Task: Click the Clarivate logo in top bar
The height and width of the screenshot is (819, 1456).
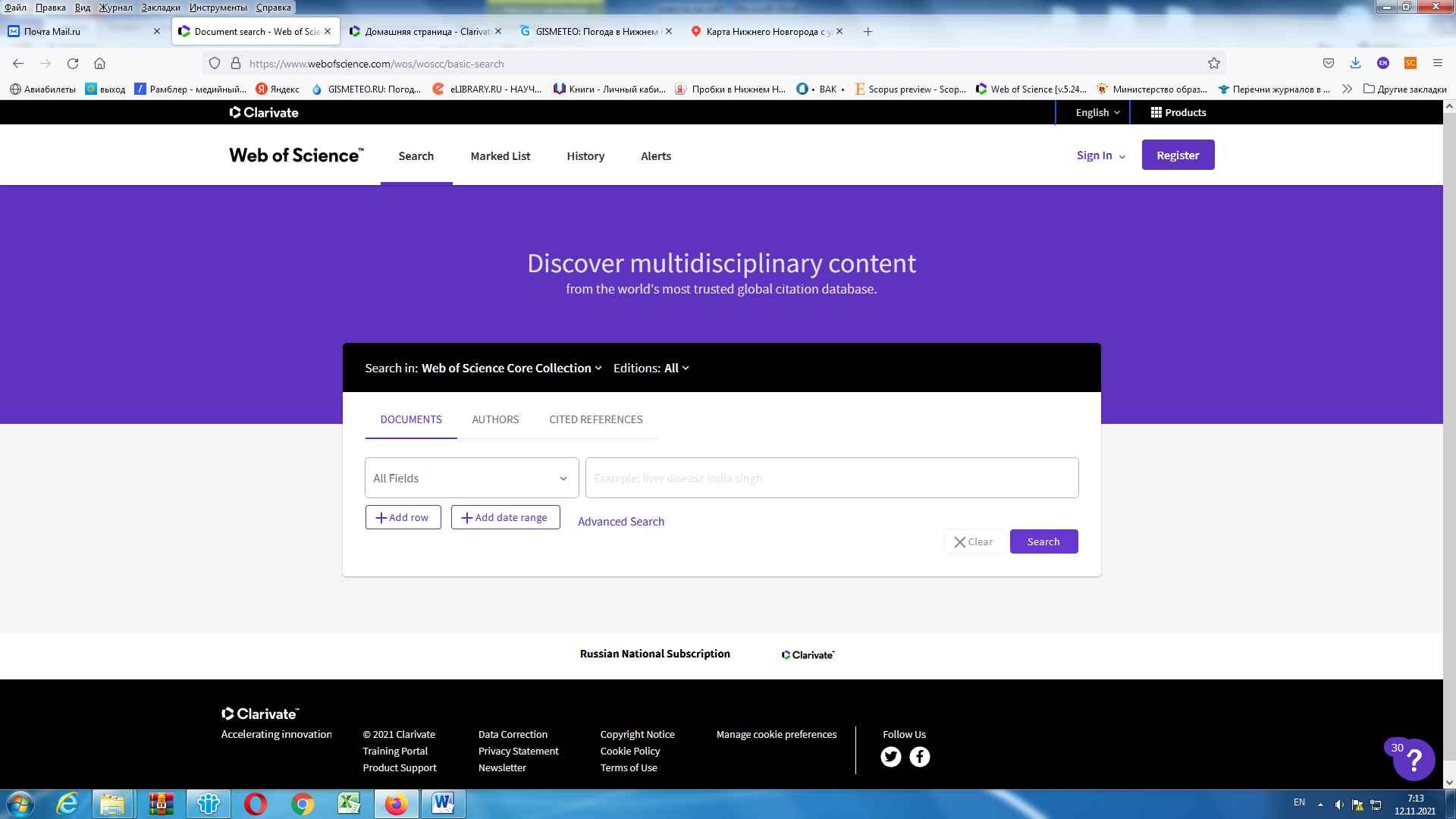Action: [x=264, y=112]
